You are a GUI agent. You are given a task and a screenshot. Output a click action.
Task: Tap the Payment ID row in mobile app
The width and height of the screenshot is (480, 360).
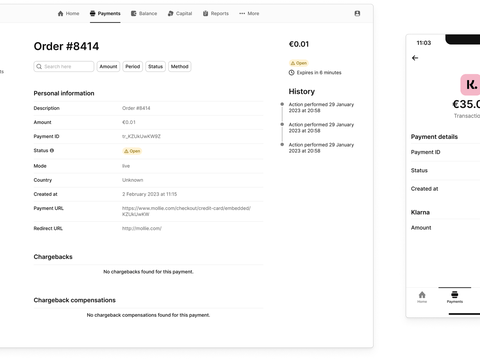(x=445, y=152)
